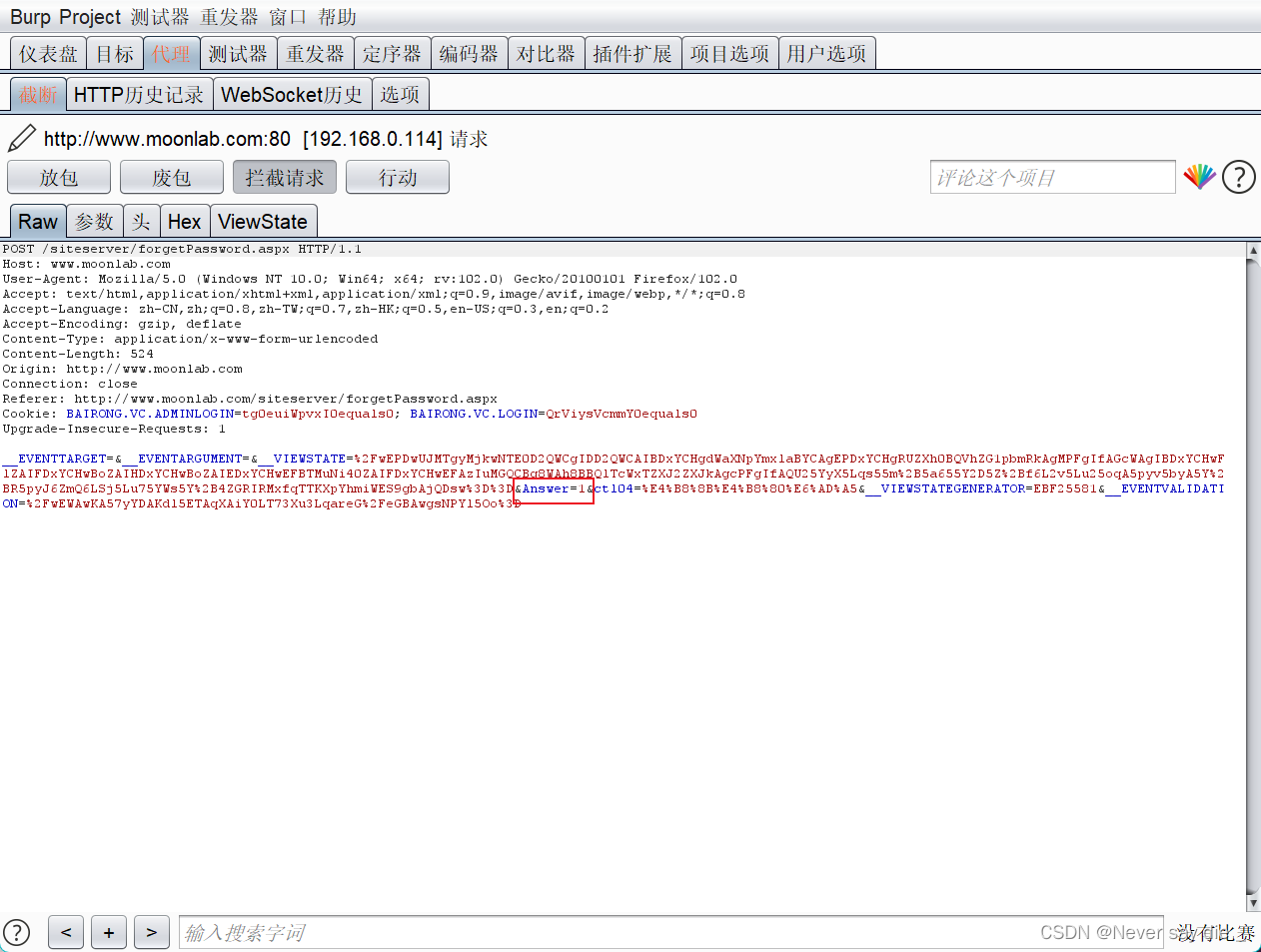The image size is (1261, 952).
Task: Click the help question mark near comment field
Action: 1239,177
